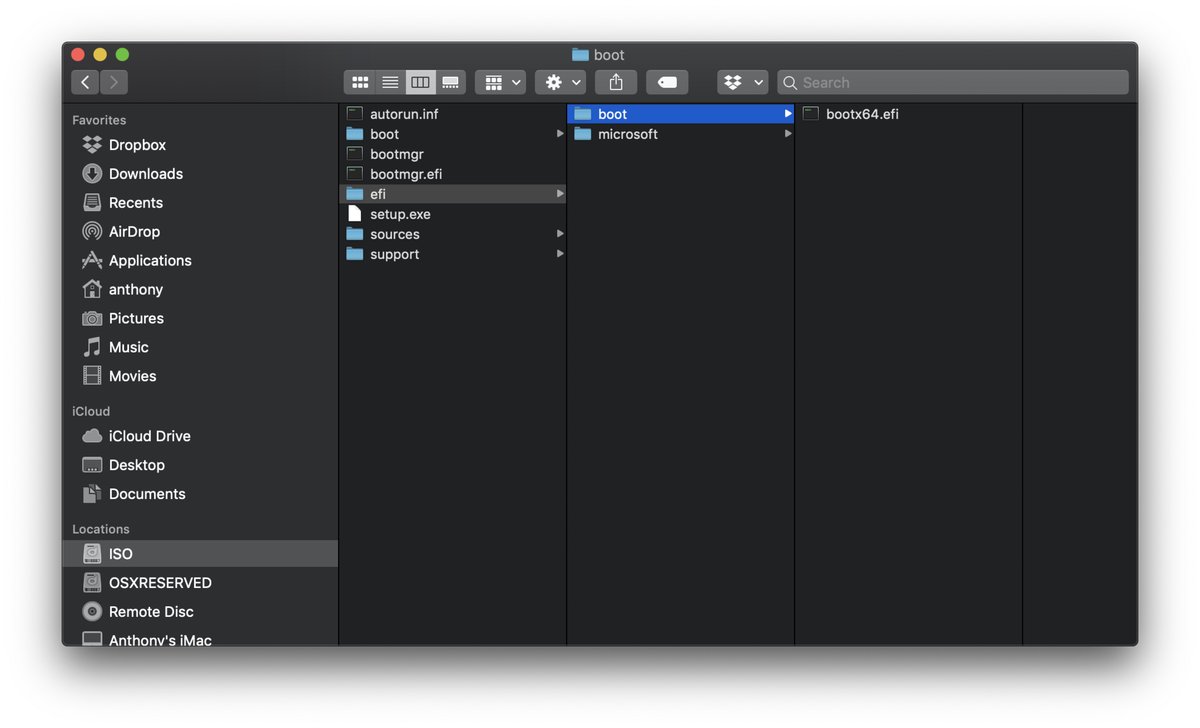This screenshot has width=1200, height=728.
Task: Select setup.exe in the file list
Action: (399, 214)
